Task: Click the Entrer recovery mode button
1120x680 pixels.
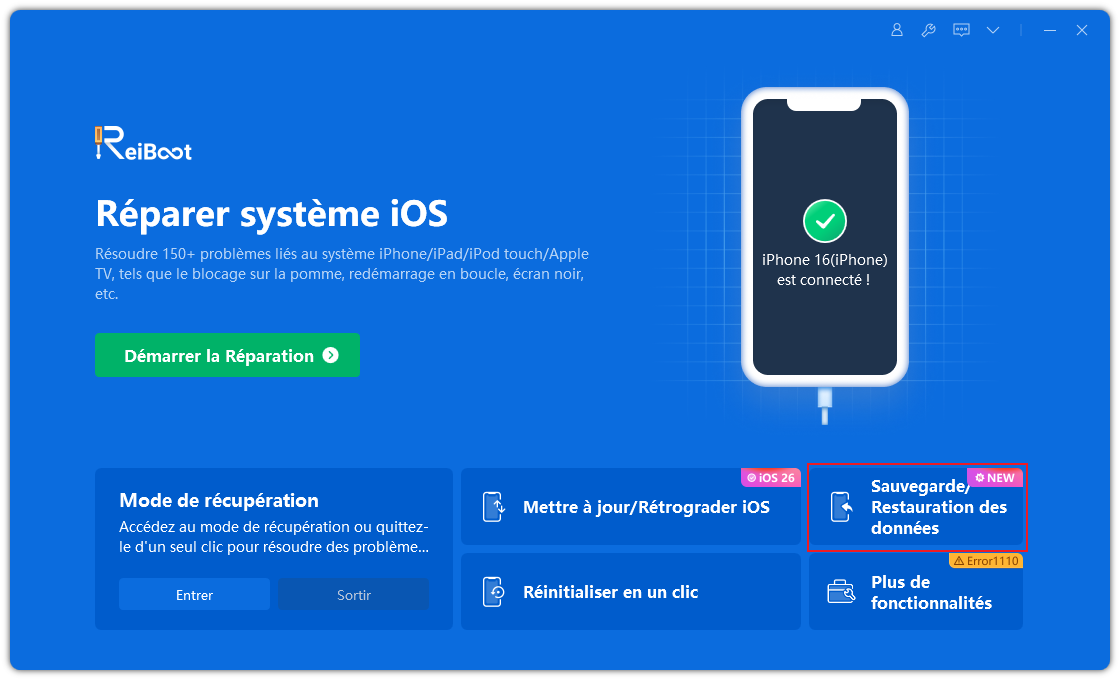Action: (x=194, y=594)
